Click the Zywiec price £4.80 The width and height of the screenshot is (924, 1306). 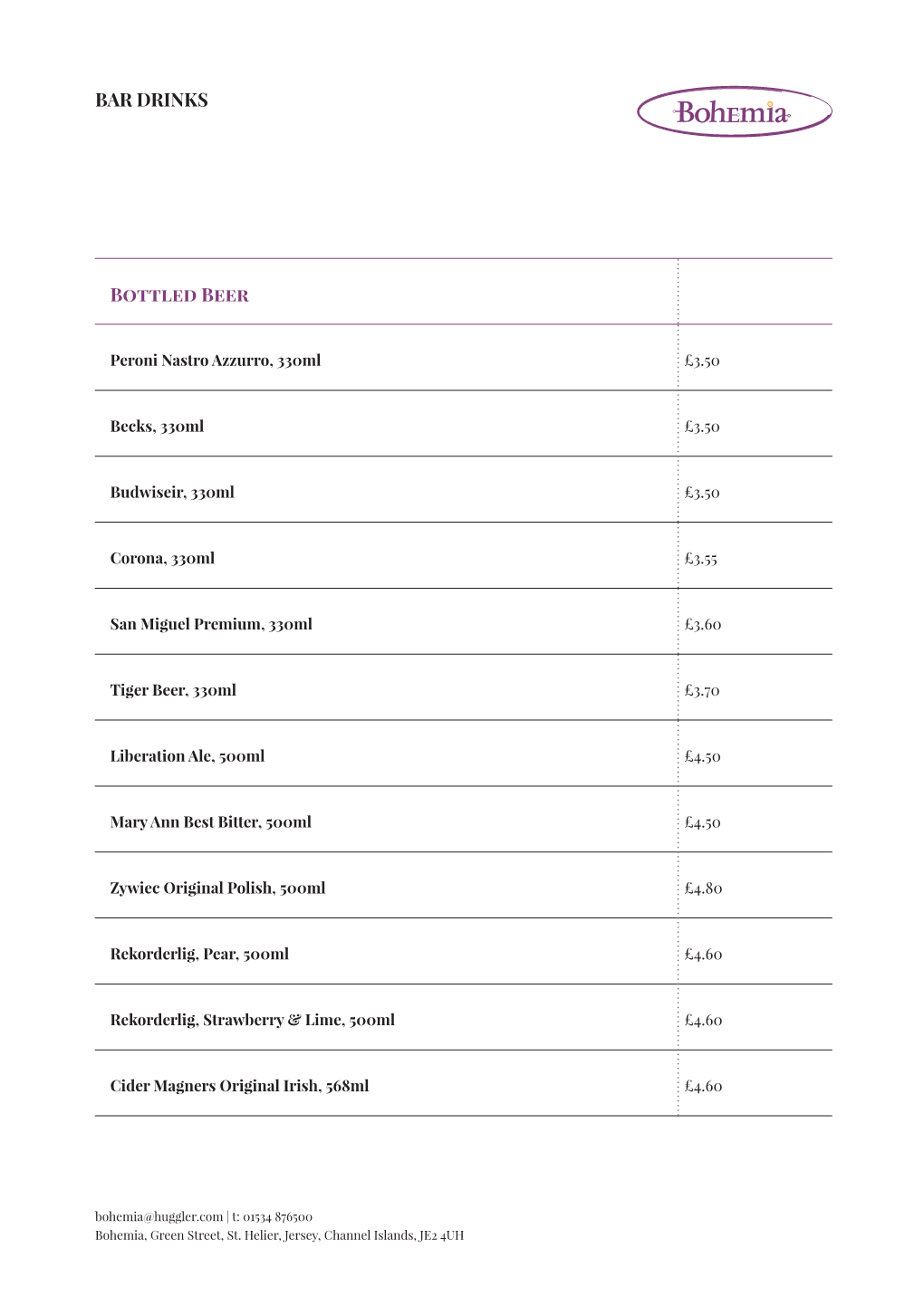coord(703,888)
